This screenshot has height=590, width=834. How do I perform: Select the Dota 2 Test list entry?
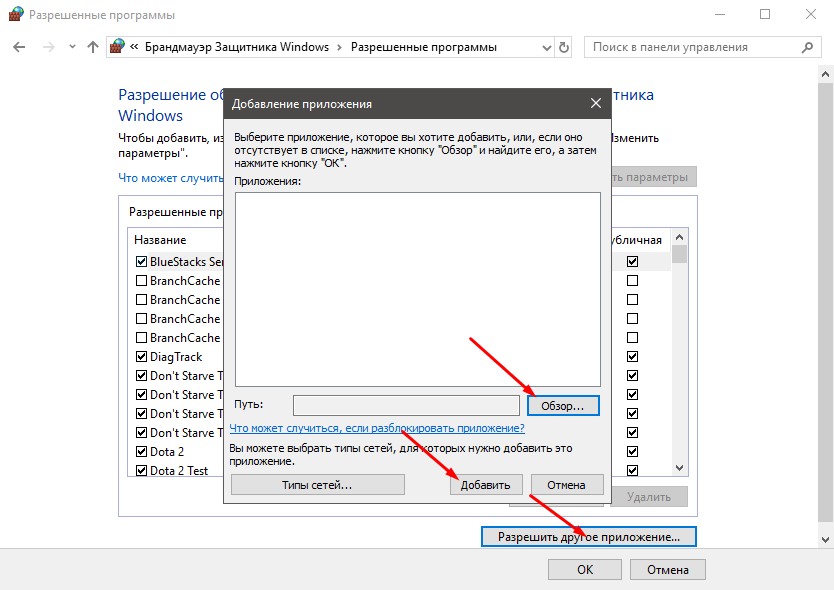pos(179,471)
